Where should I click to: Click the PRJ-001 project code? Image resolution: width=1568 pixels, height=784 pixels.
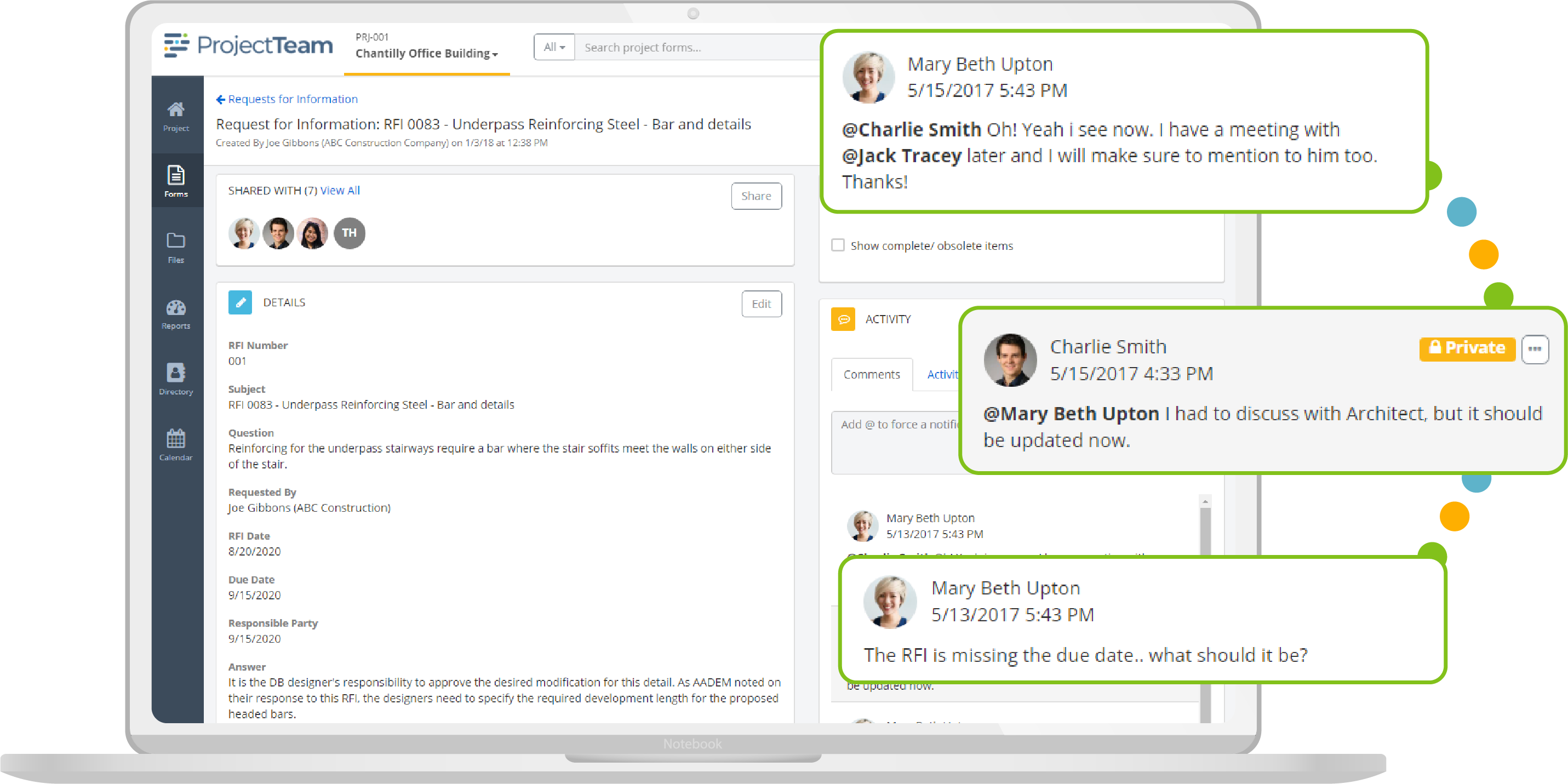click(x=372, y=37)
